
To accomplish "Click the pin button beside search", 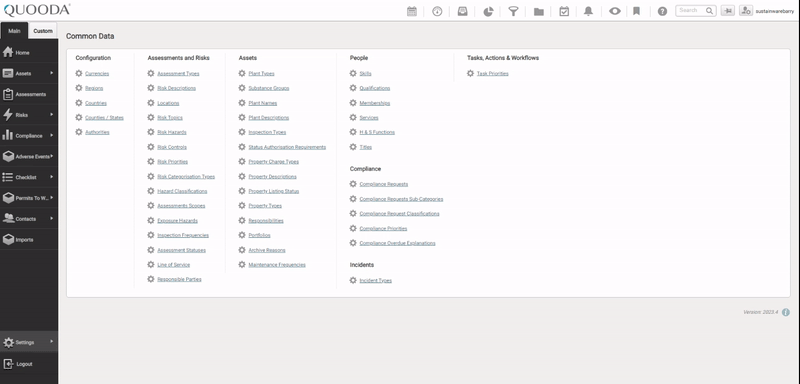I will (x=728, y=11).
